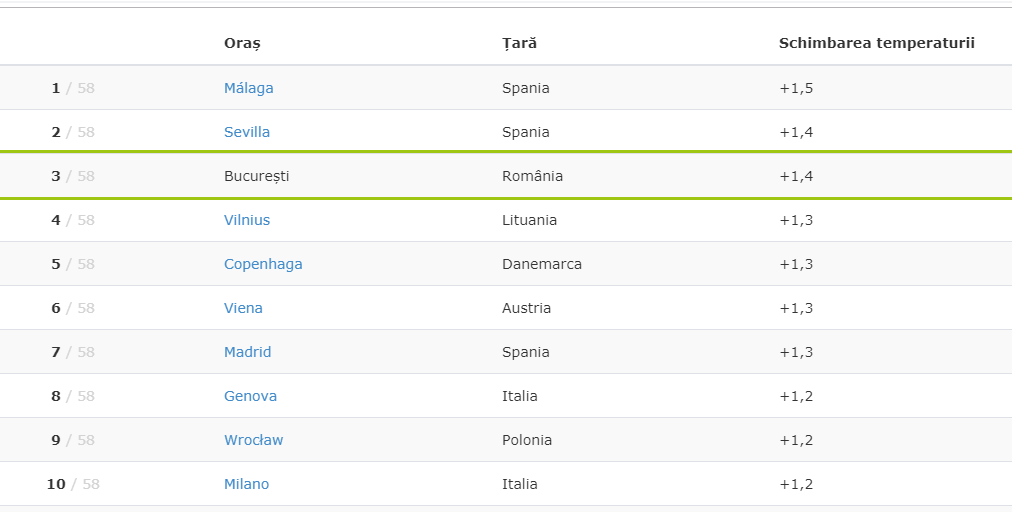This screenshot has height=512, width=1012.
Task: Select the highlighted București row
Action: 506,176
